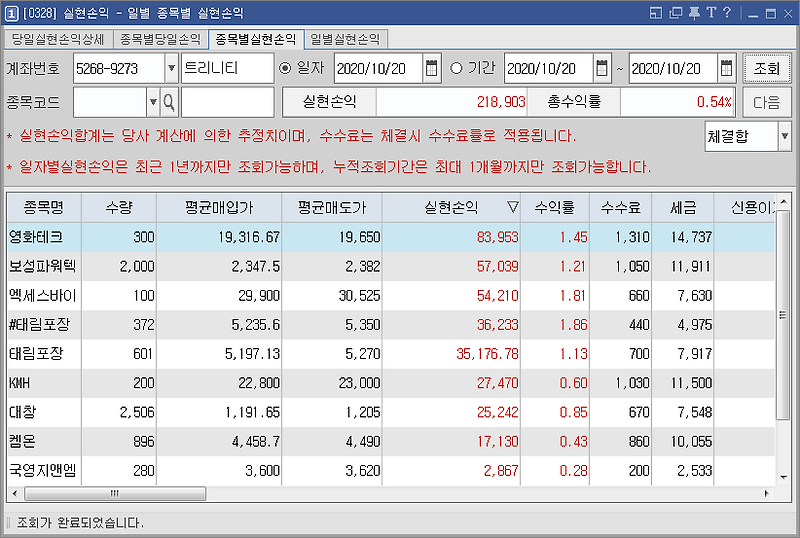Click the table scroll down arrow
The width and height of the screenshot is (800, 538).
click(783, 478)
